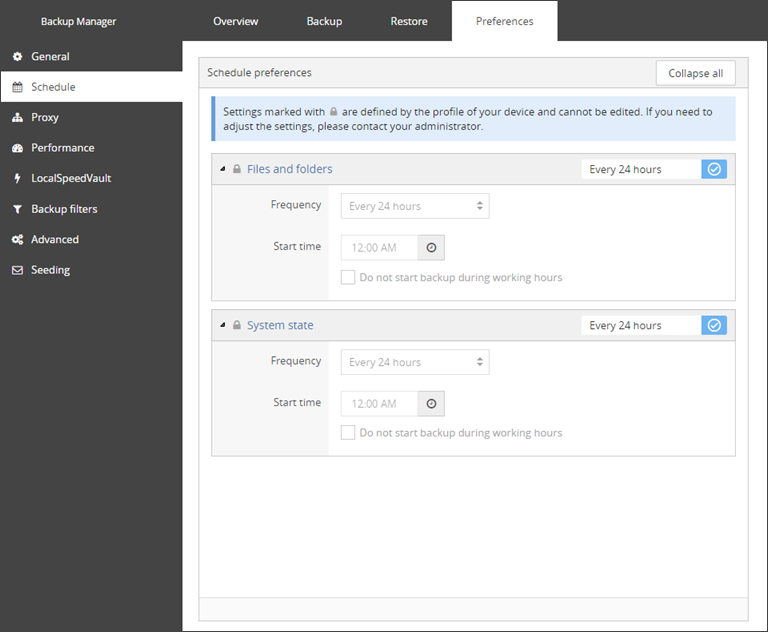The width and height of the screenshot is (768, 632).
Task: Click the Schedule preferences heading
Action: [x=259, y=73]
